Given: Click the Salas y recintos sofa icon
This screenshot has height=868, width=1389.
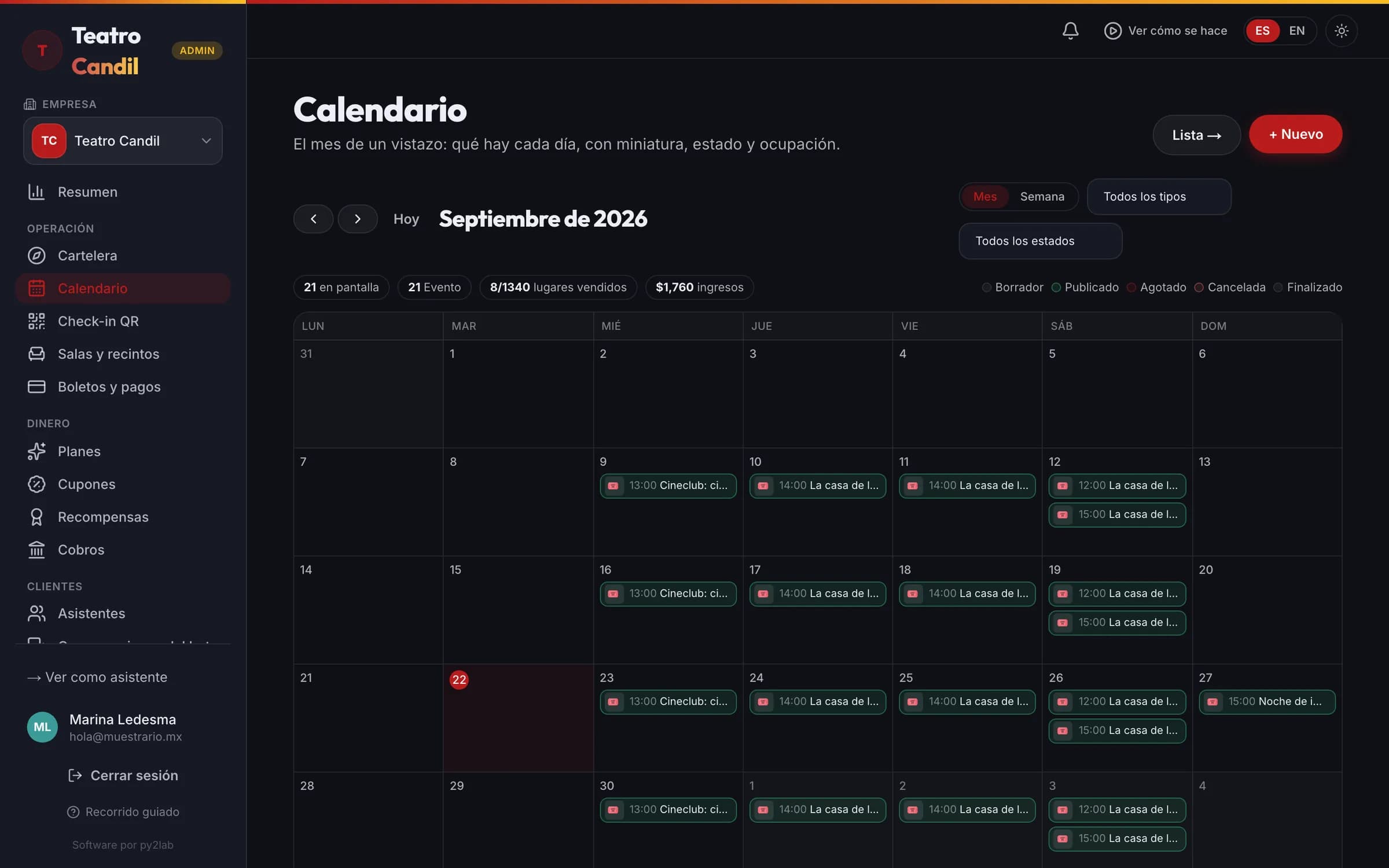Looking at the screenshot, I should [36, 354].
